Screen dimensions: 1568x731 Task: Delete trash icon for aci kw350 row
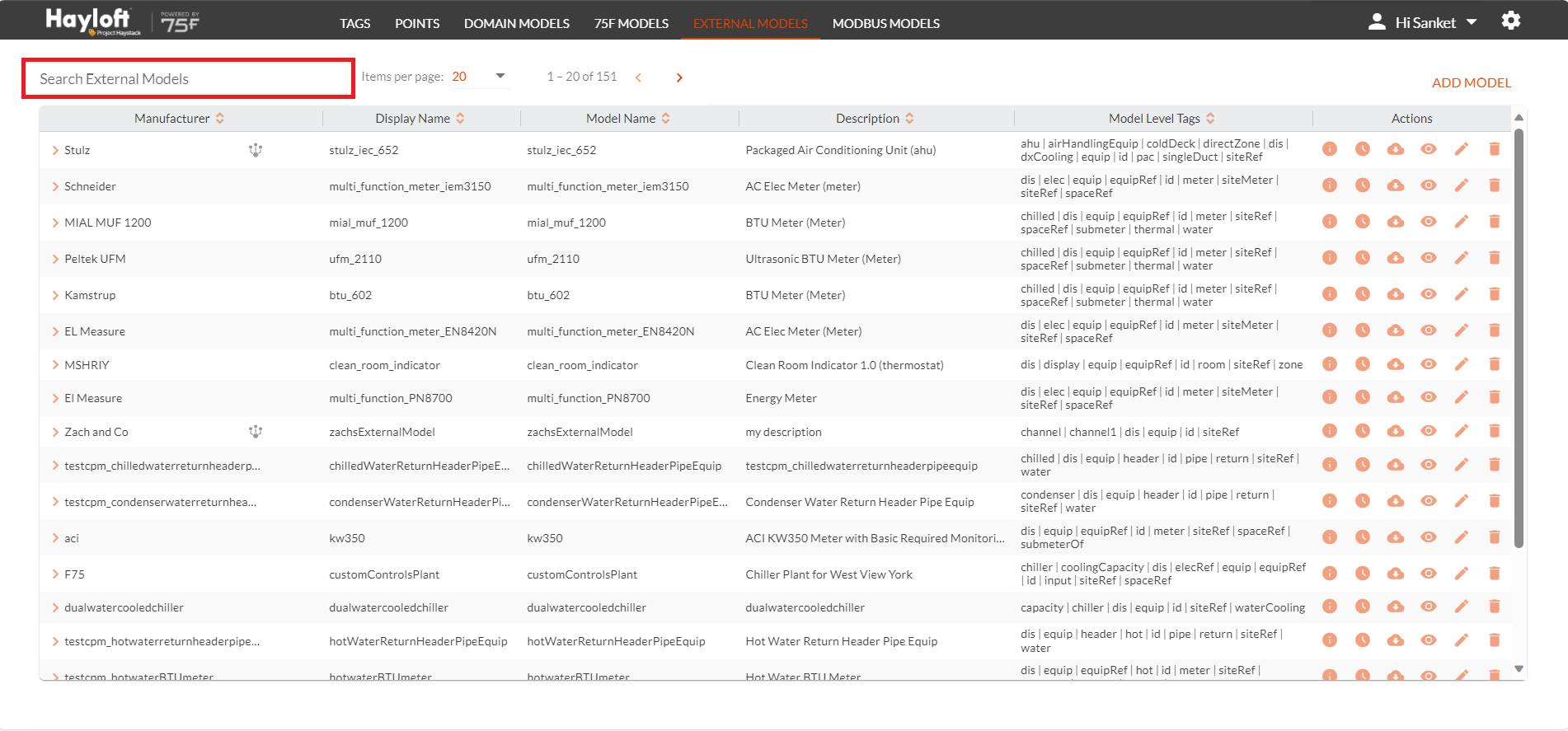(1494, 537)
